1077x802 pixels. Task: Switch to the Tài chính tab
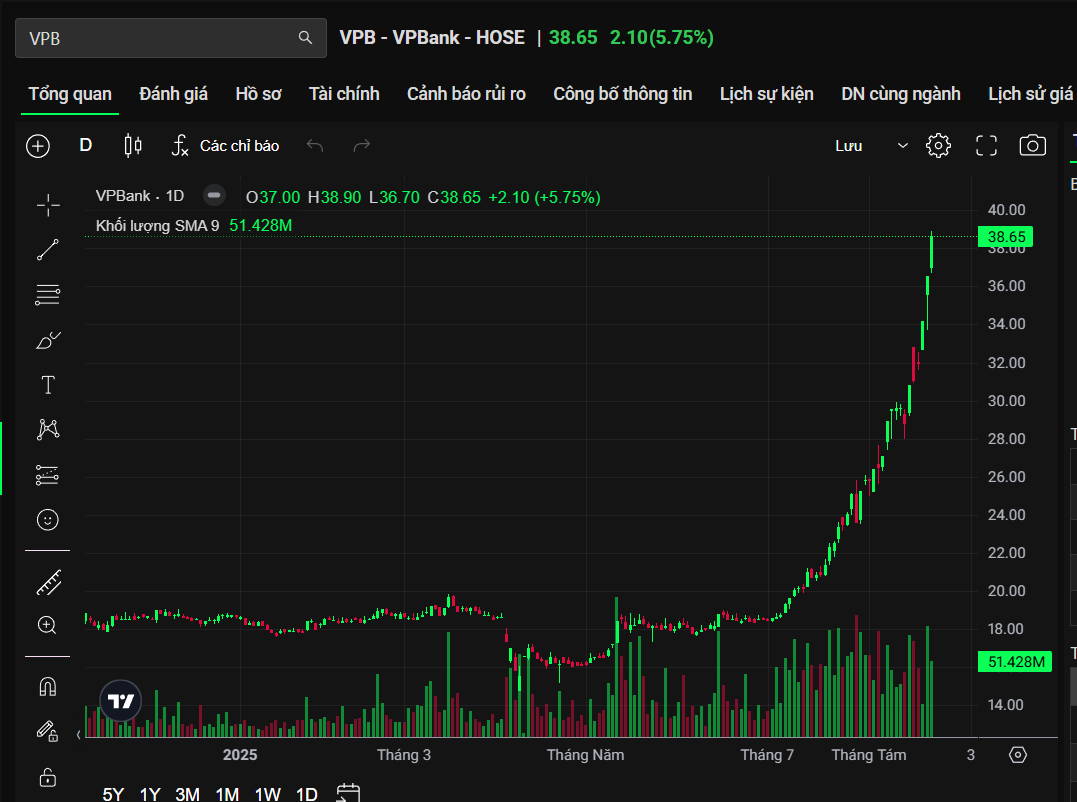(x=344, y=94)
